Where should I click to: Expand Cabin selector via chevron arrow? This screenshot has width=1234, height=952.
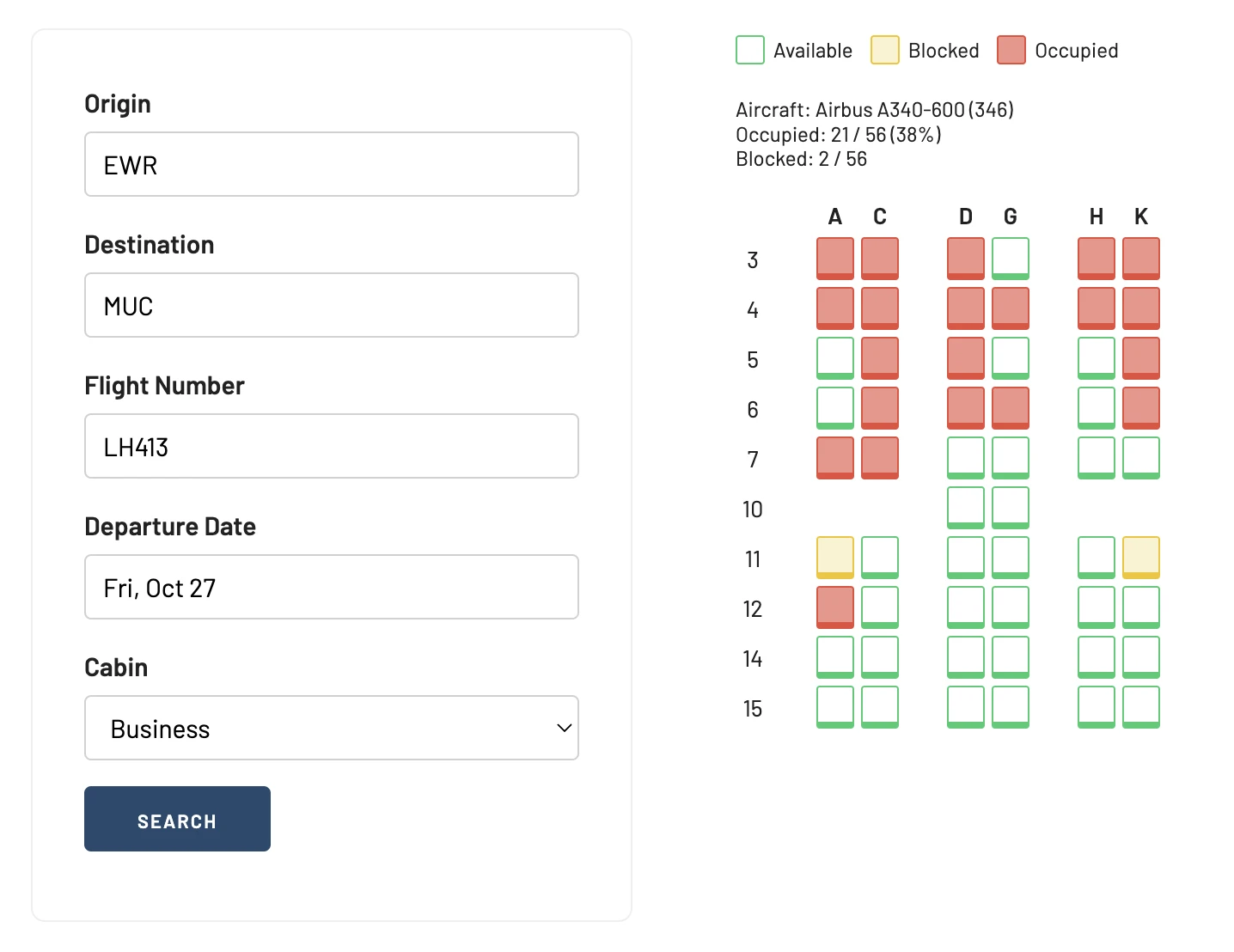point(564,728)
